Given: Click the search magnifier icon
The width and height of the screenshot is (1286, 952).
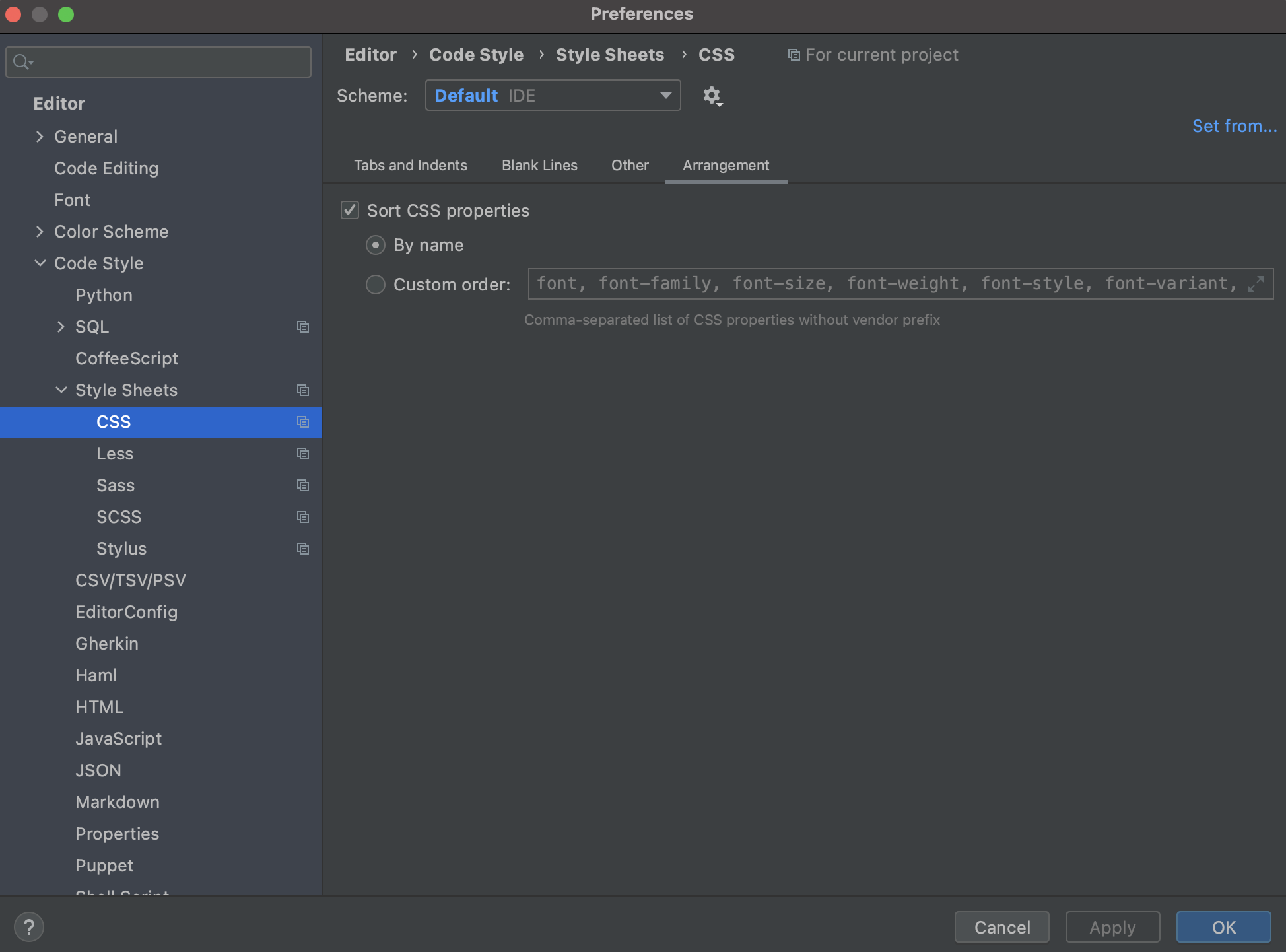Looking at the screenshot, I should 22,62.
